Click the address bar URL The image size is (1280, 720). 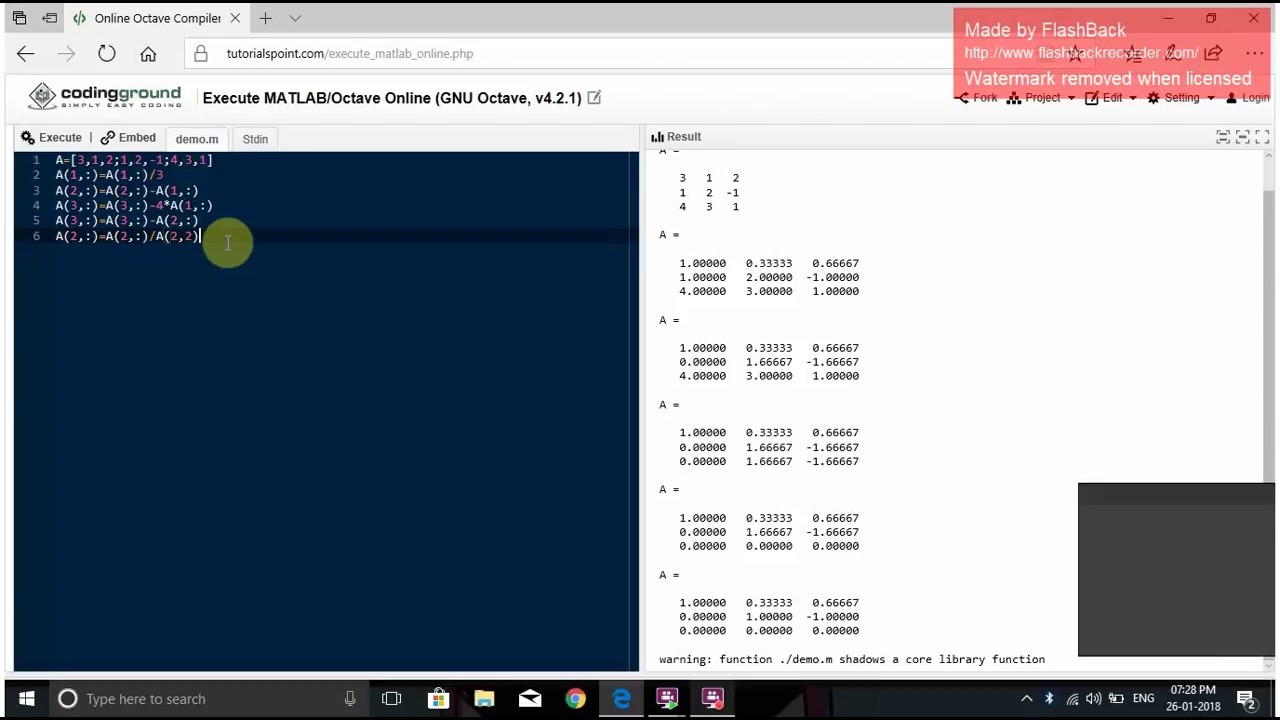(x=350, y=54)
